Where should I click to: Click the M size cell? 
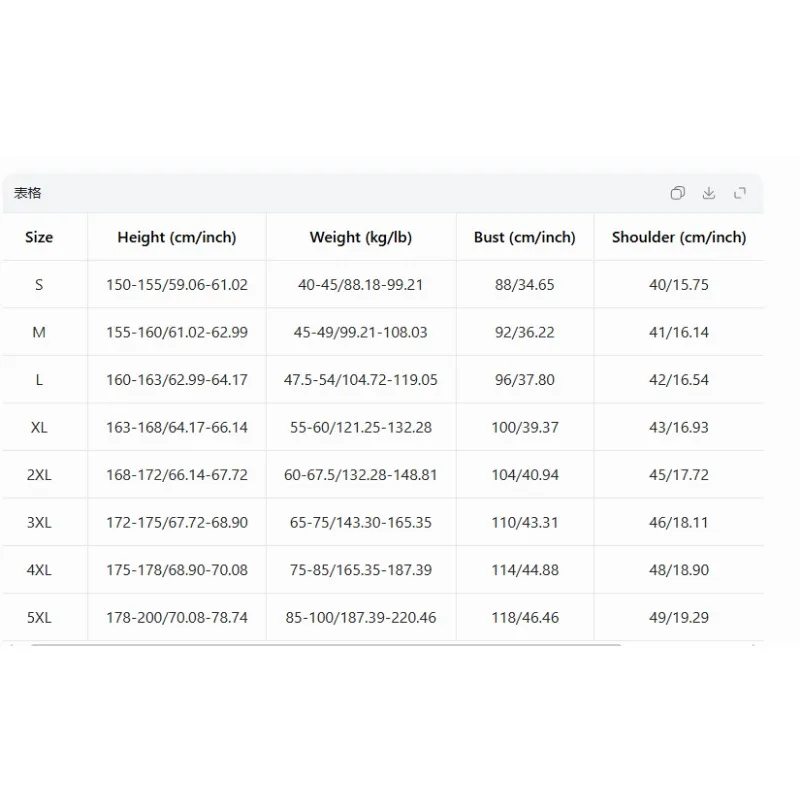coord(39,332)
